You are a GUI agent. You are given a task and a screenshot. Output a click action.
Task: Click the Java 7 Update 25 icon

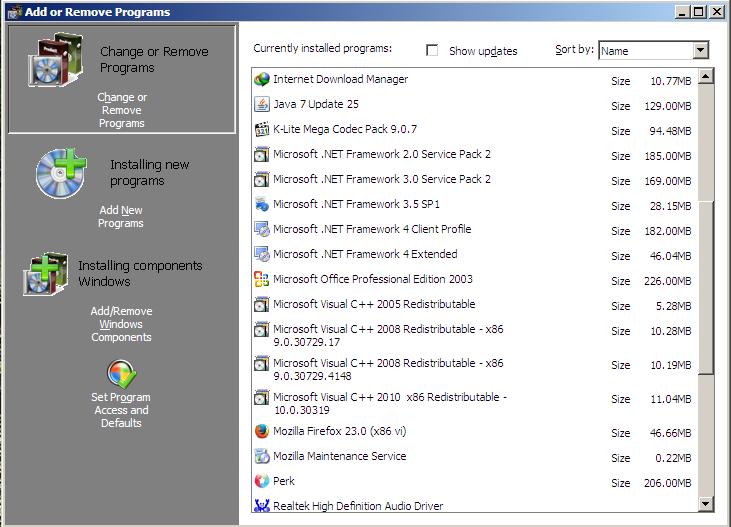(262, 104)
